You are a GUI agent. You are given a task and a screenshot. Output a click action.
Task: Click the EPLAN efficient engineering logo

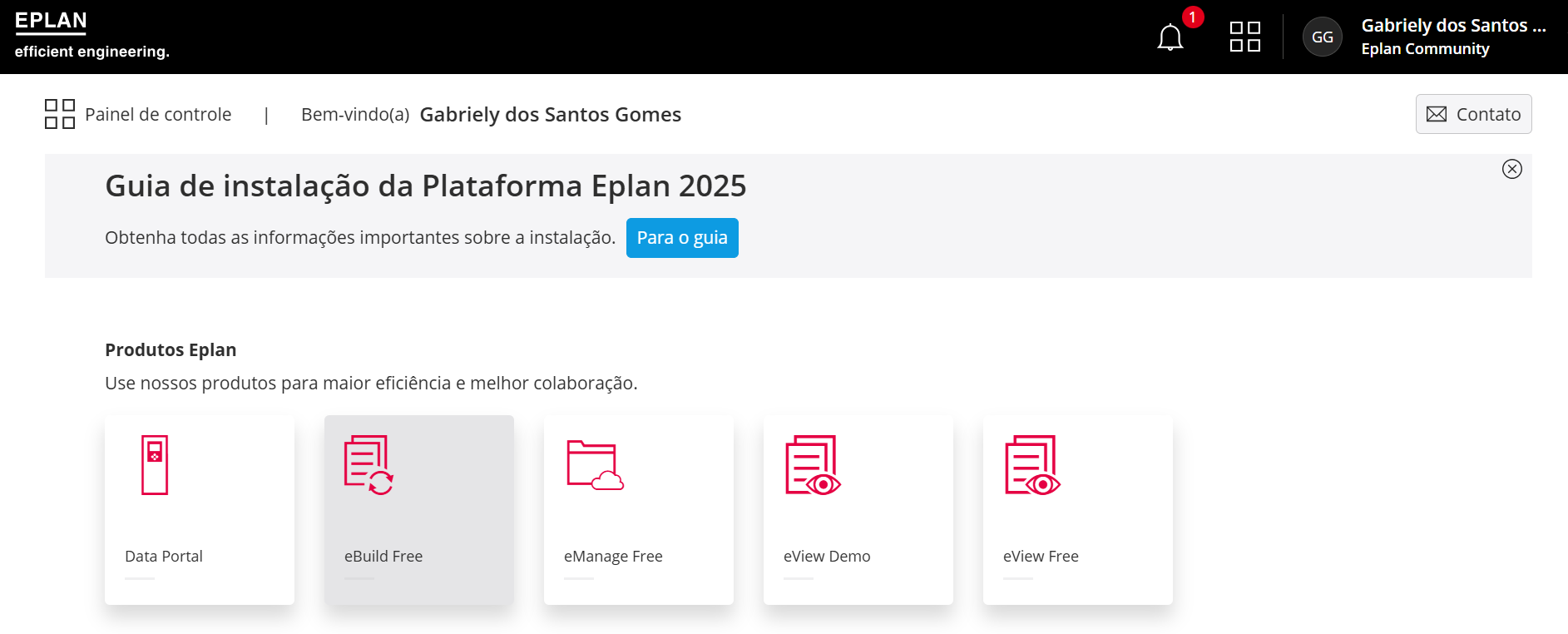[92, 36]
